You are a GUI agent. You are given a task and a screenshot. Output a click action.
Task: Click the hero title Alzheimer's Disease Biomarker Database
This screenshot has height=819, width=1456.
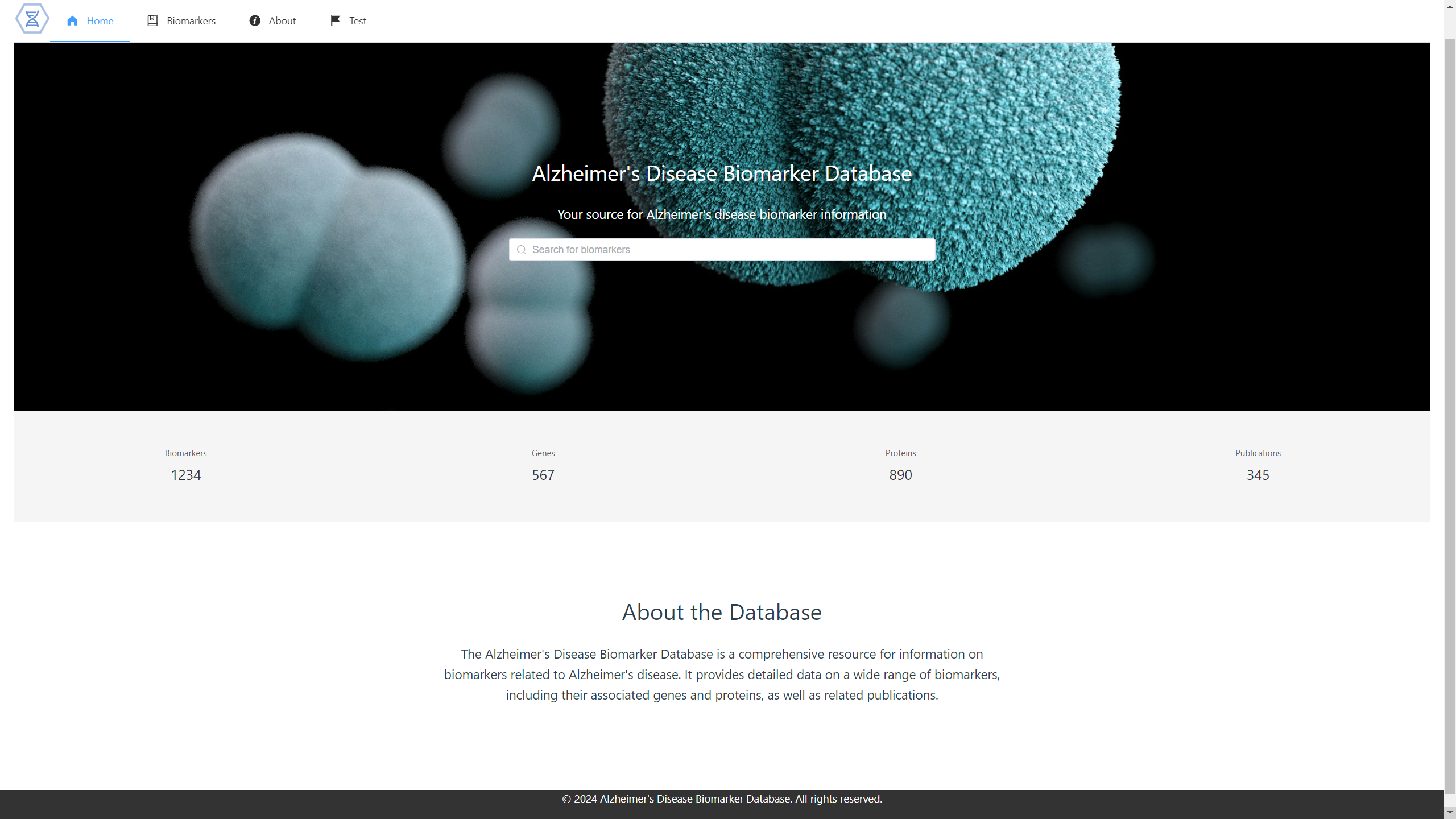click(722, 173)
